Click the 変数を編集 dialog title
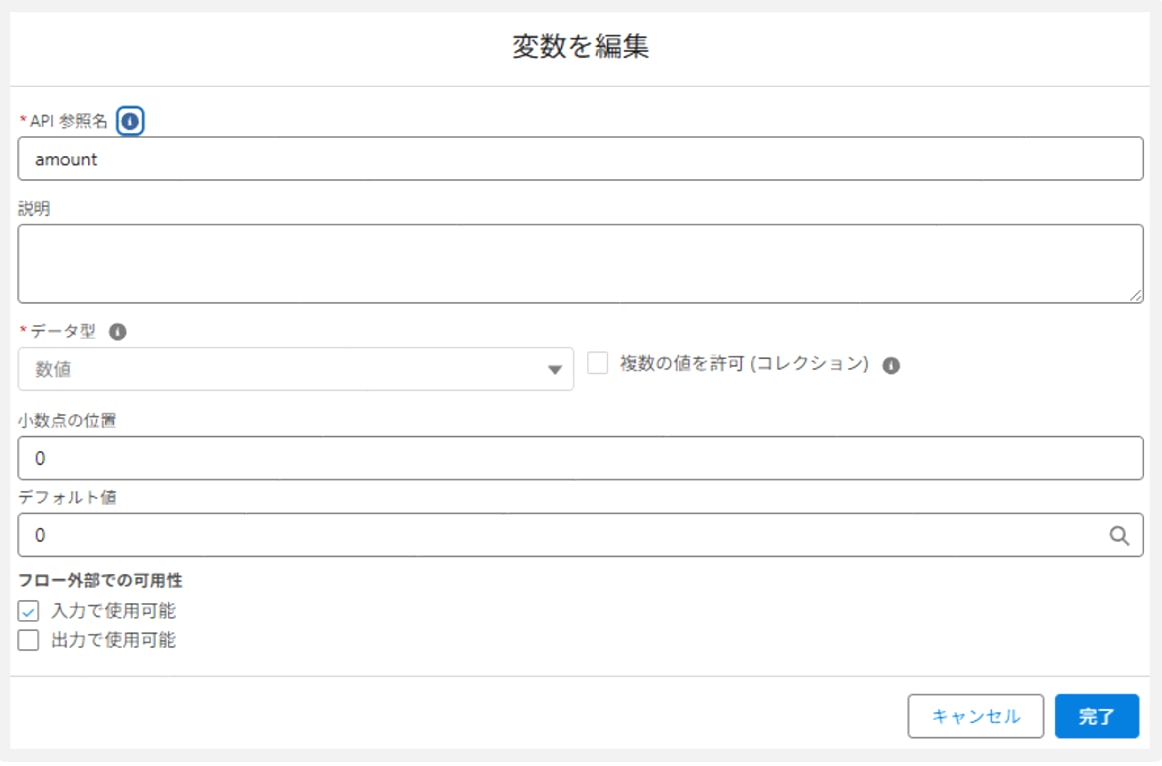1162x766 pixels. 581,47
